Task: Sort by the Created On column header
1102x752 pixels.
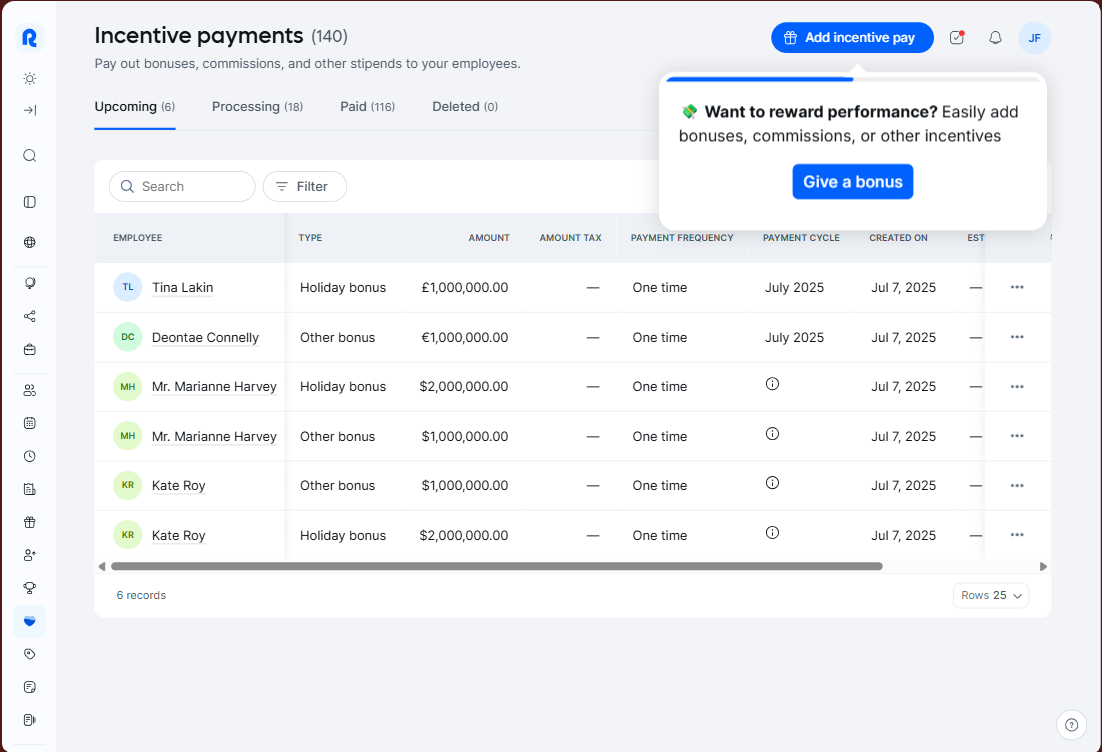Action: (x=898, y=238)
